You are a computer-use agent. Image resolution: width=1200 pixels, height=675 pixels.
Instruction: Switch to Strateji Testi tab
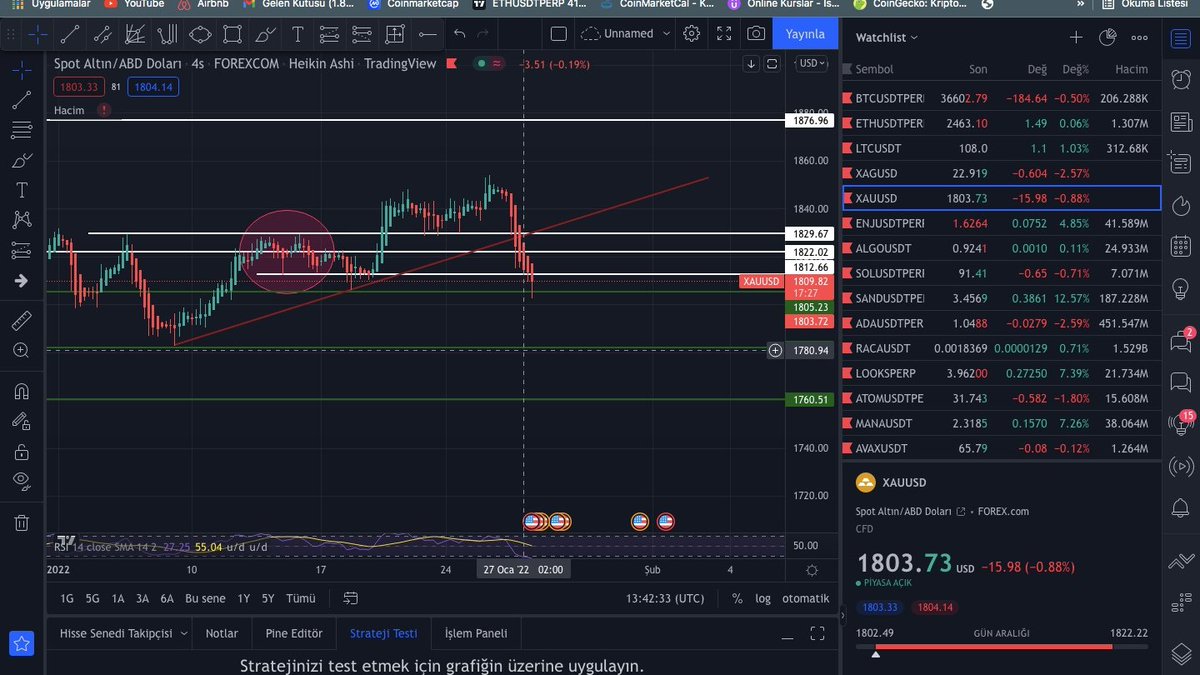383,634
